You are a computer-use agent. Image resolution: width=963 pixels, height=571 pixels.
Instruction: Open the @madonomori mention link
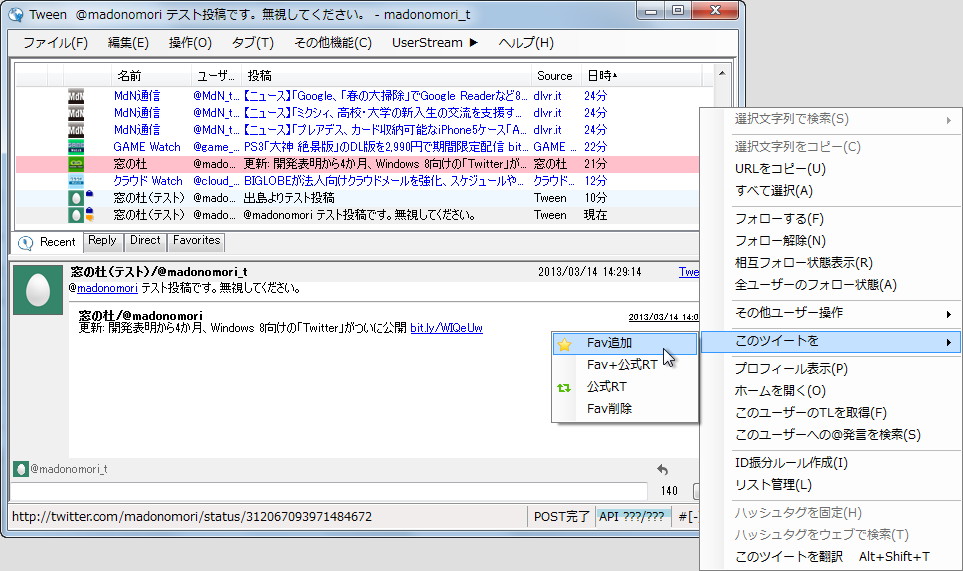[107, 288]
